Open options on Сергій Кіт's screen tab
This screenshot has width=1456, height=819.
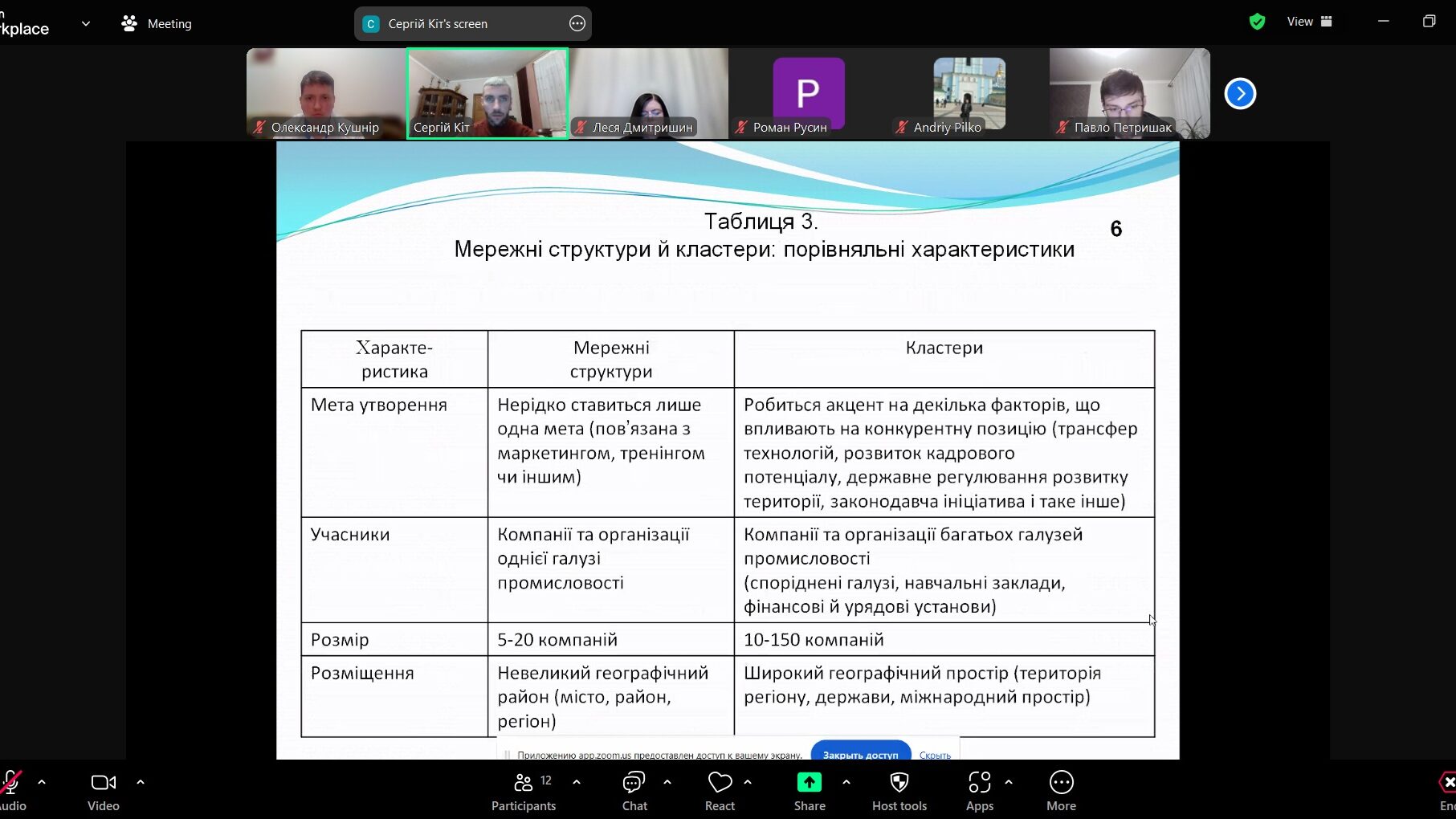point(577,24)
